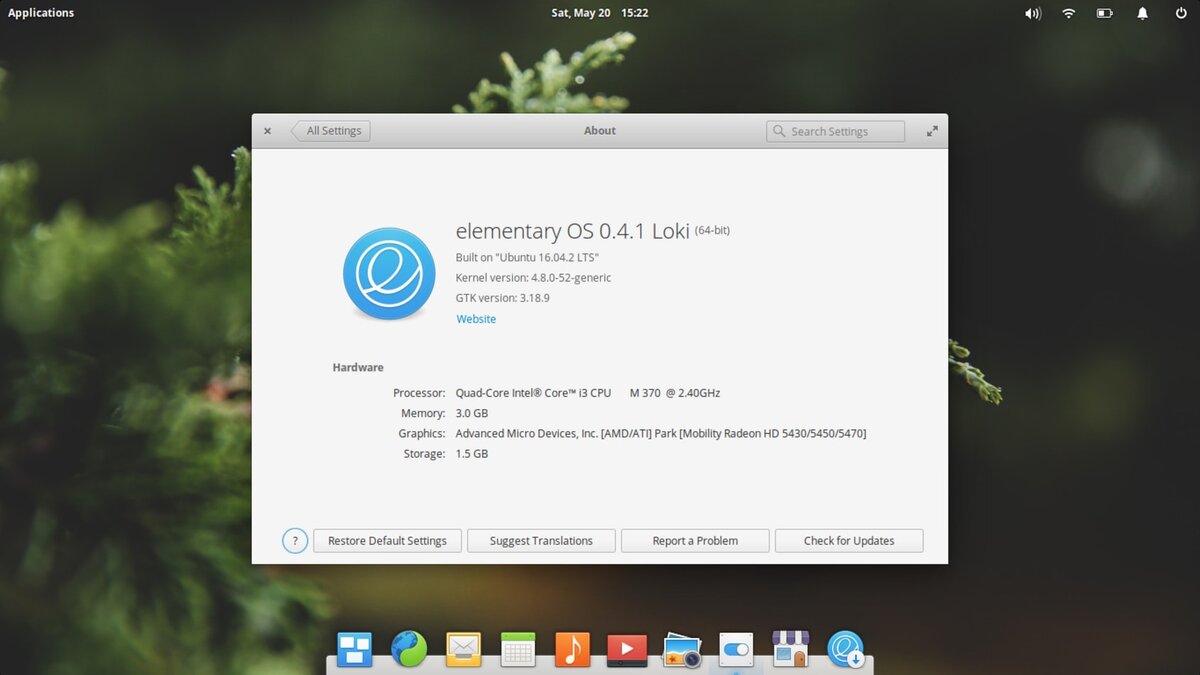Screen dimensions: 1200x675
Task: Click the Hardware section heading
Action: click(x=358, y=368)
